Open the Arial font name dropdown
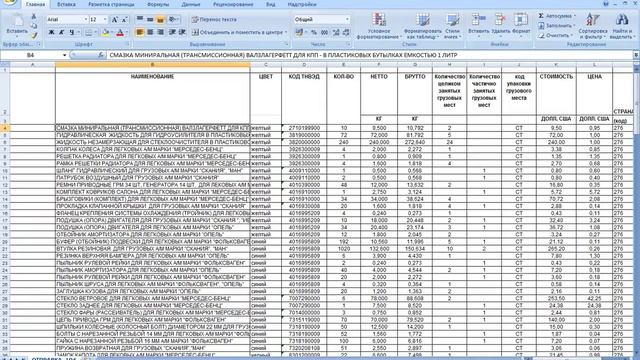 coord(86,20)
